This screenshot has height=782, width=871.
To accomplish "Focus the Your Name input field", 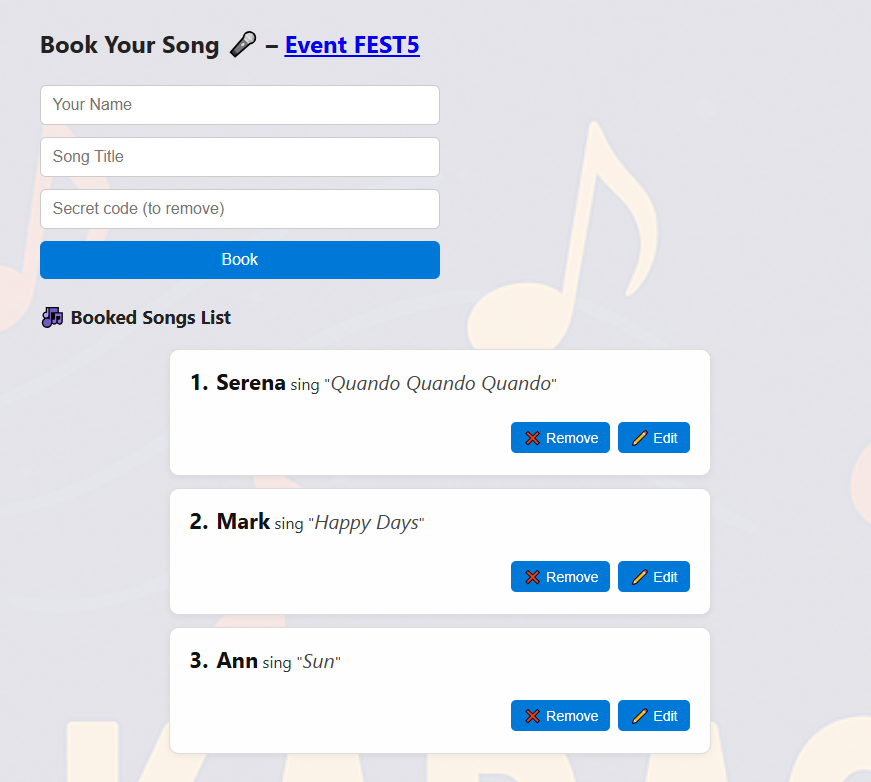I will point(240,105).
